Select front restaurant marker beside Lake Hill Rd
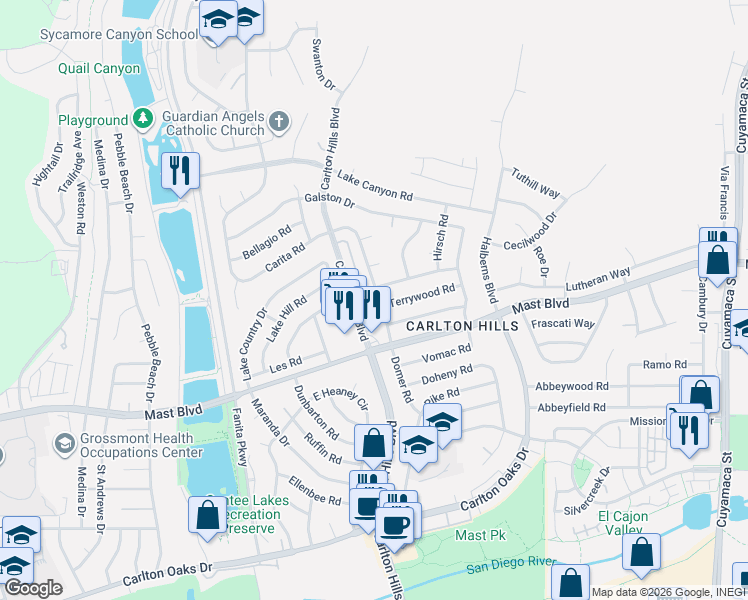748x600 pixels. 343,308
